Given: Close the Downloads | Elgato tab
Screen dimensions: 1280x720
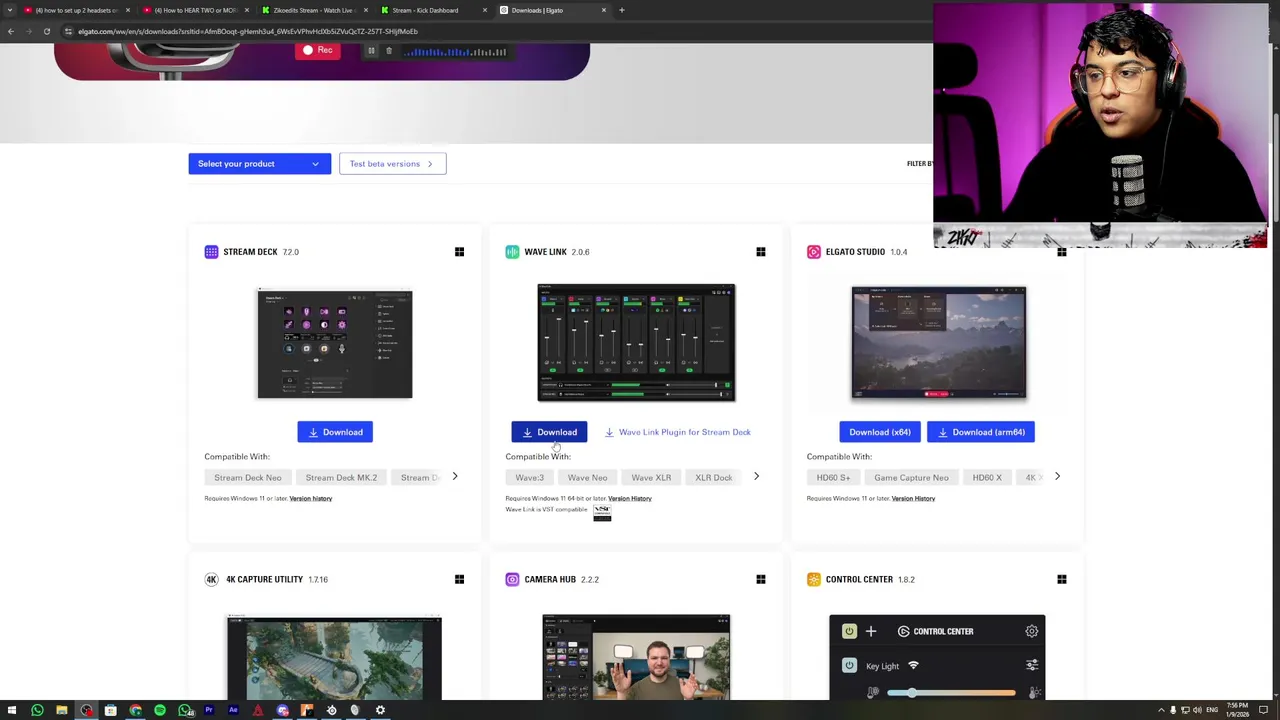Looking at the screenshot, I should click(x=603, y=10).
